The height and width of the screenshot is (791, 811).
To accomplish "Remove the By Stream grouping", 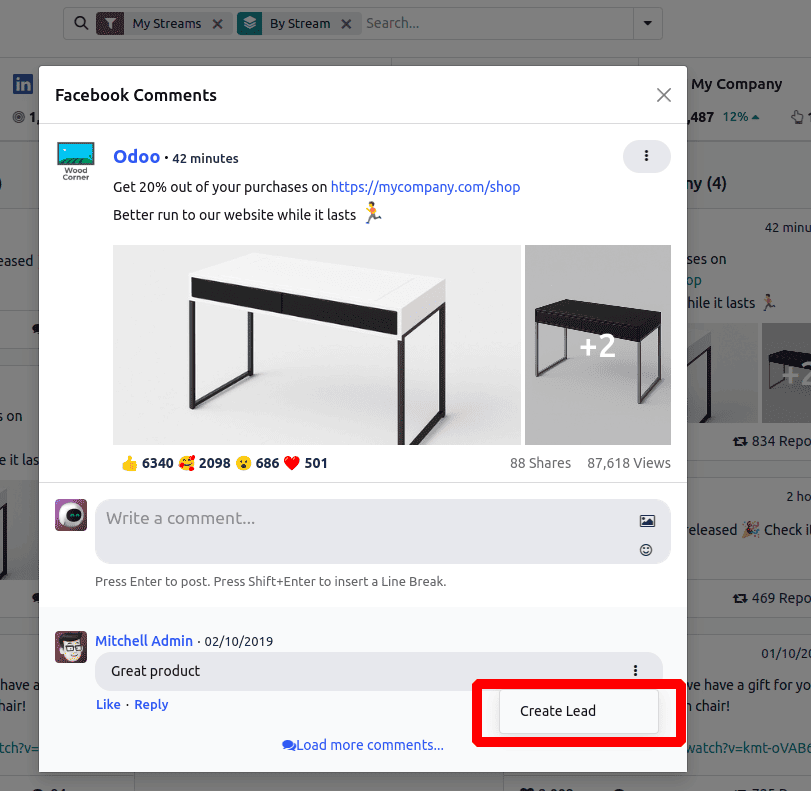I will (347, 24).
